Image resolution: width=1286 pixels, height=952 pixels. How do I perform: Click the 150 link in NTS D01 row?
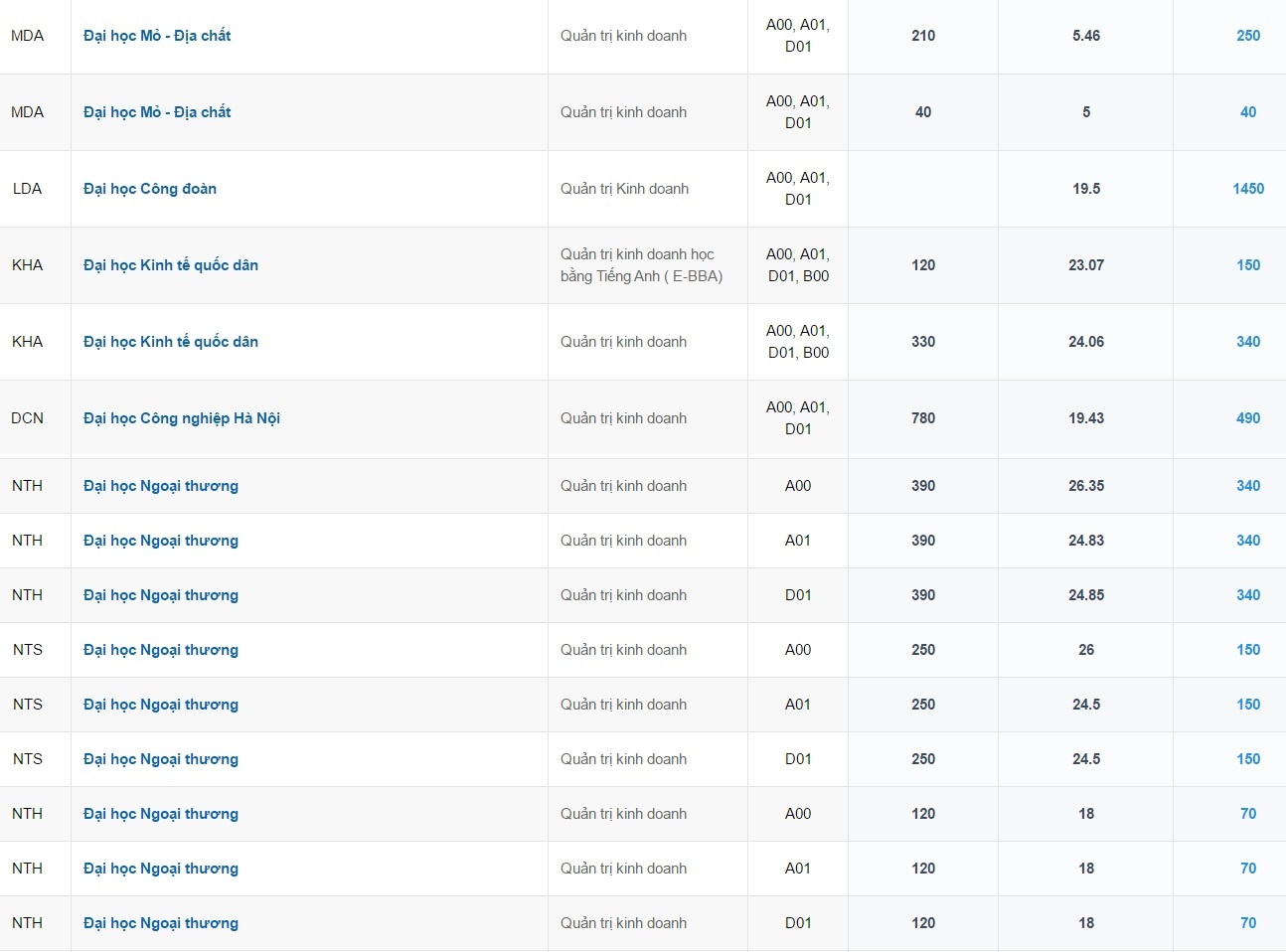1247,759
